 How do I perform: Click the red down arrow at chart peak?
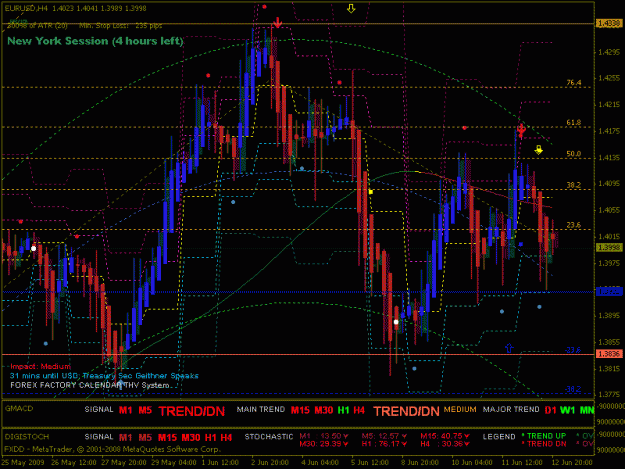277,23
